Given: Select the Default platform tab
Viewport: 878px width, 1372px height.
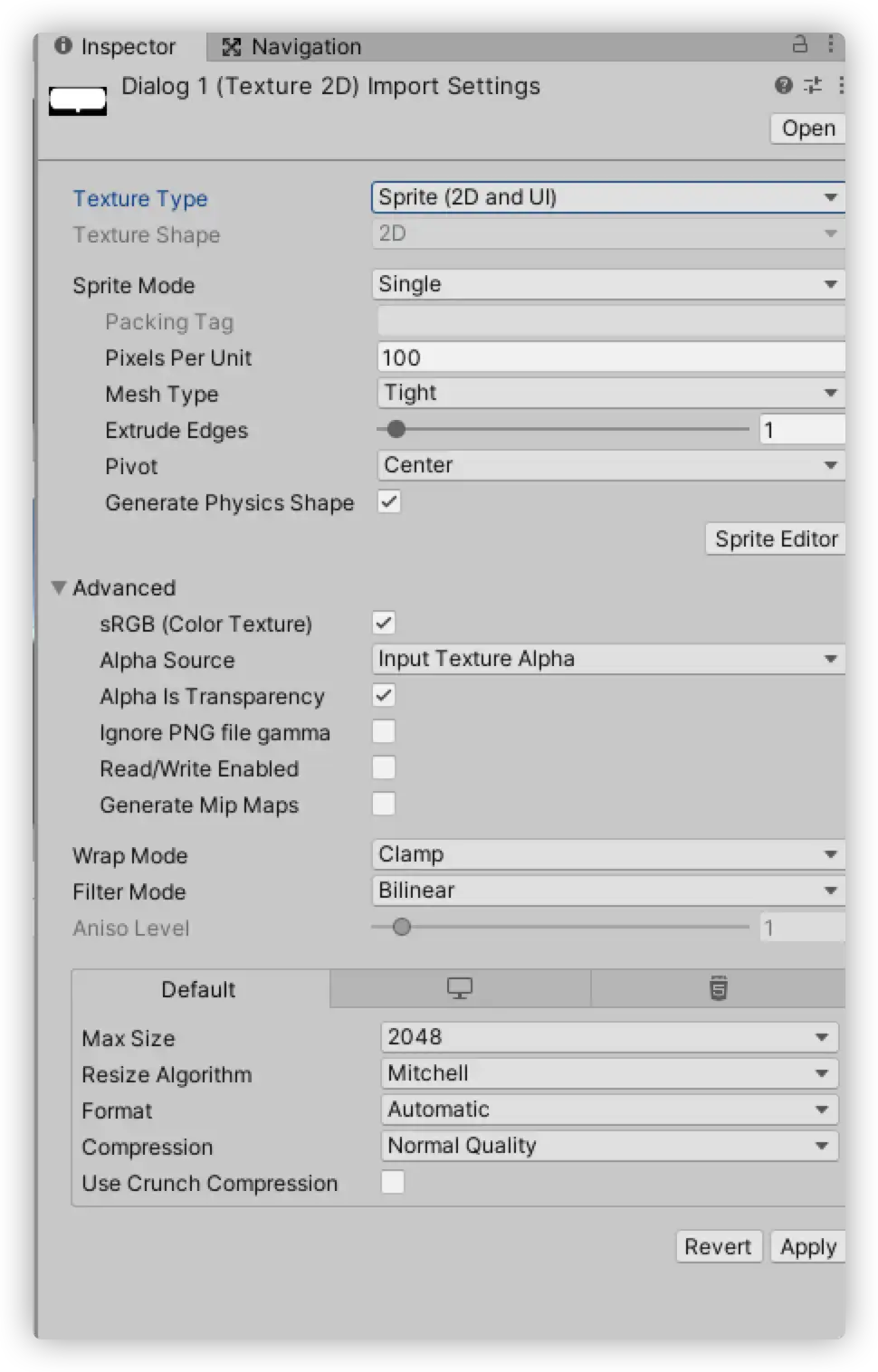Looking at the screenshot, I should (199, 989).
